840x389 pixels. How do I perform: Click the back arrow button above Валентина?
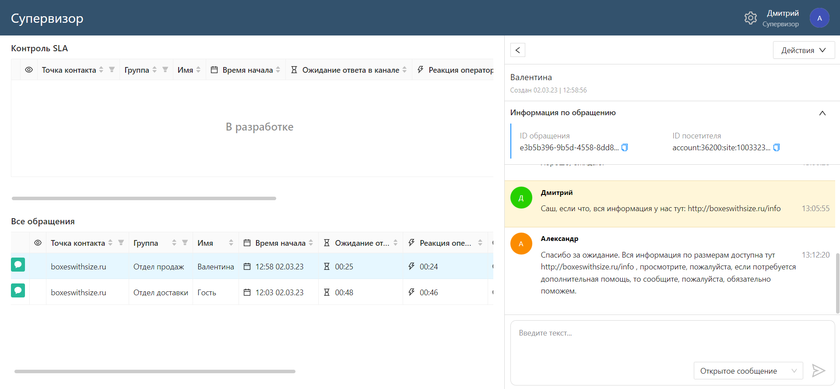[x=518, y=50]
